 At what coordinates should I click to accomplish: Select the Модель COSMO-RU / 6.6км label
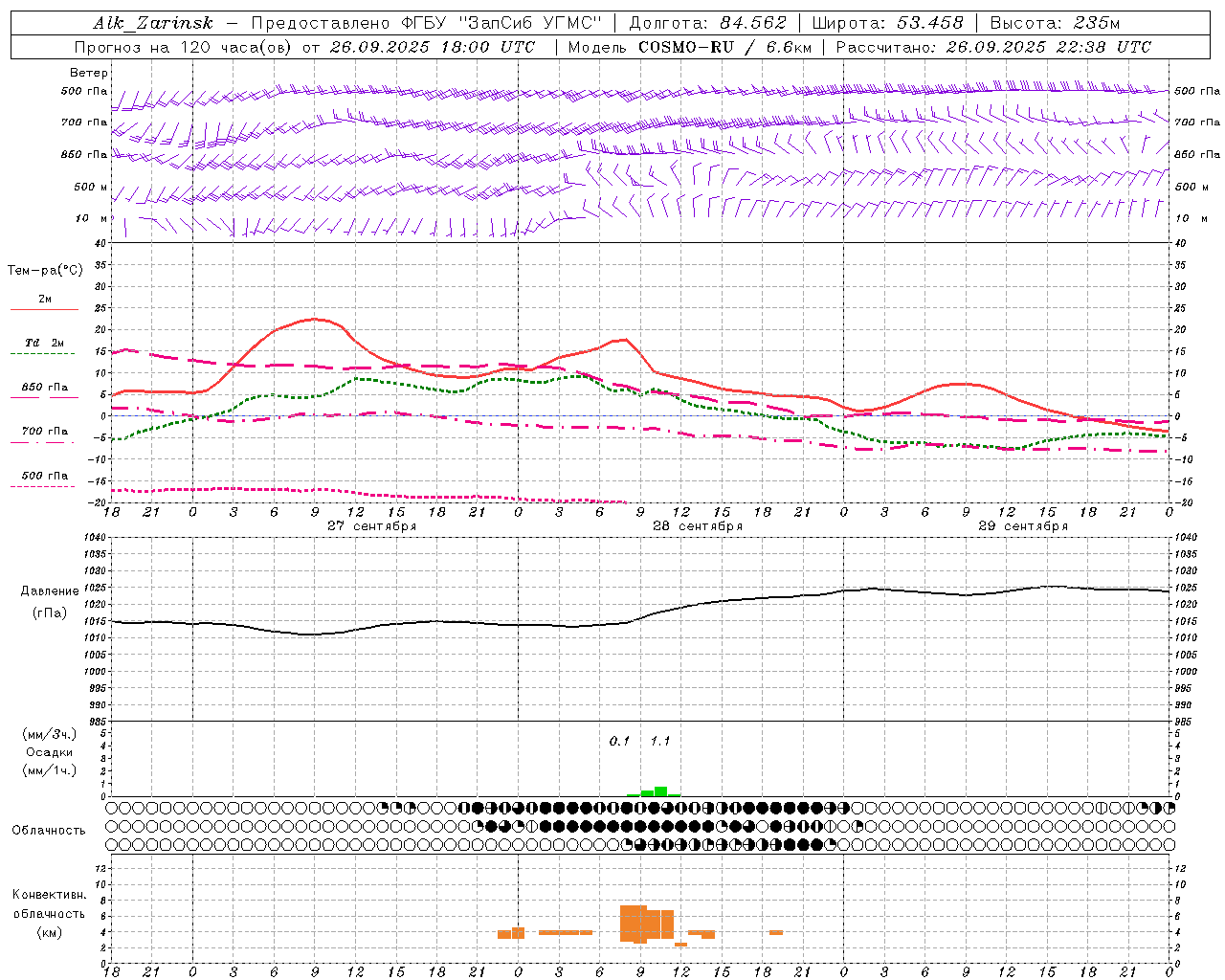coord(689,47)
